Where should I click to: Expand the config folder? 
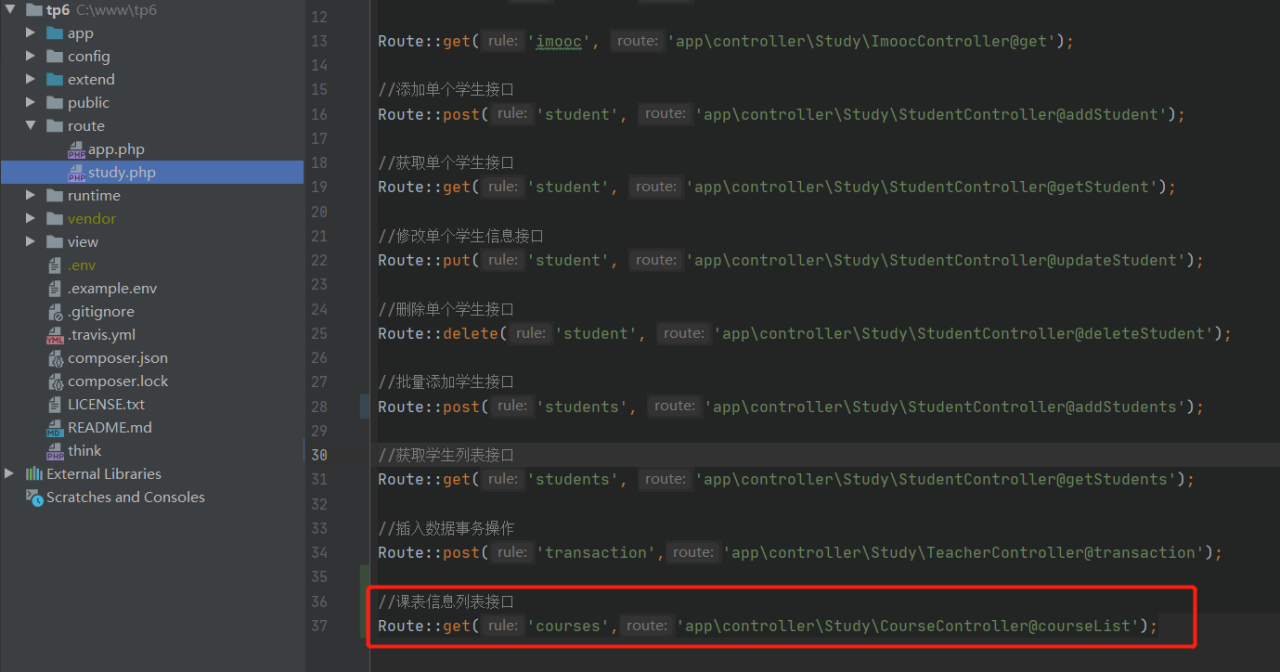pos(30,56)
